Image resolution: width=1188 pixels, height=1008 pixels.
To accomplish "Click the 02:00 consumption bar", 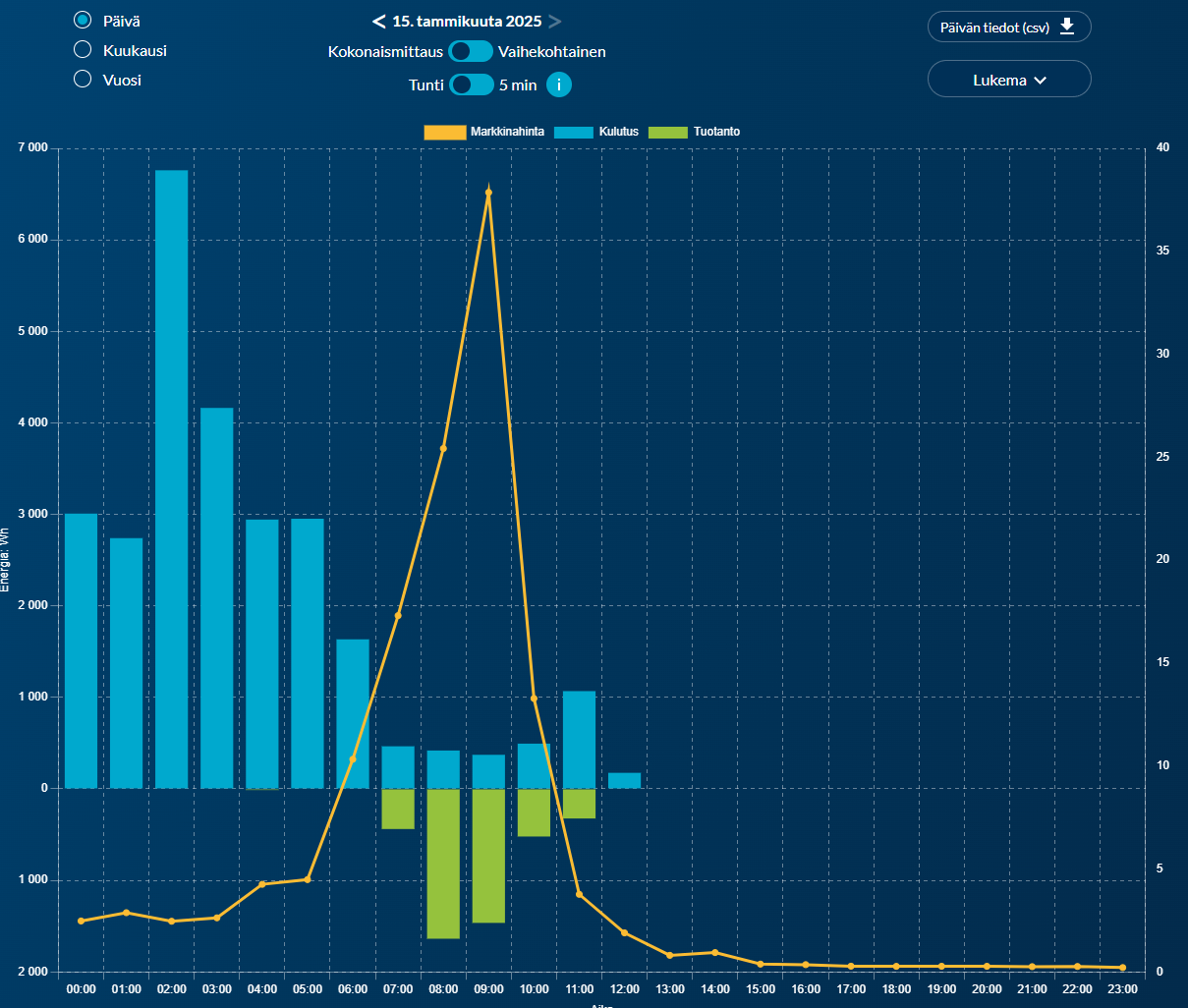I will (172, 479).
